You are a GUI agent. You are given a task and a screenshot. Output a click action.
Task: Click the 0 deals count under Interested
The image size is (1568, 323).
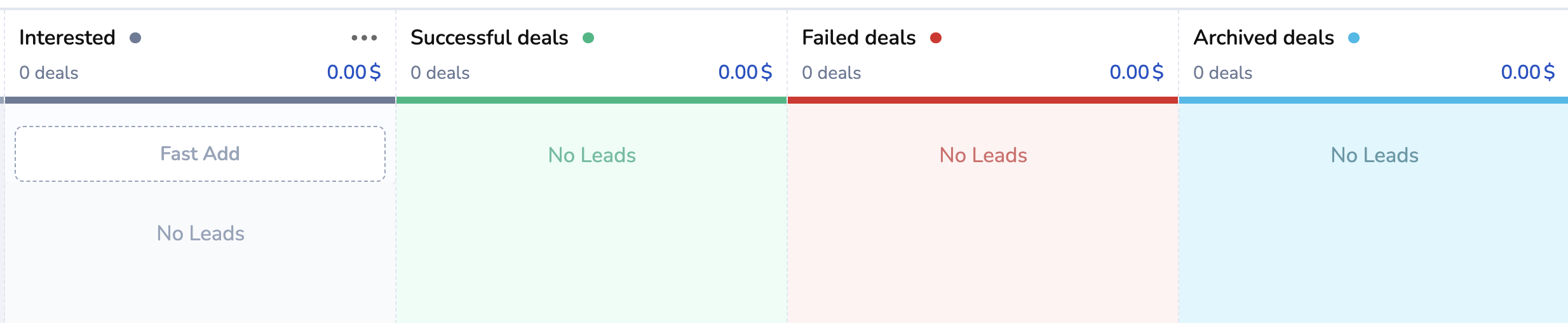[49, 73]
